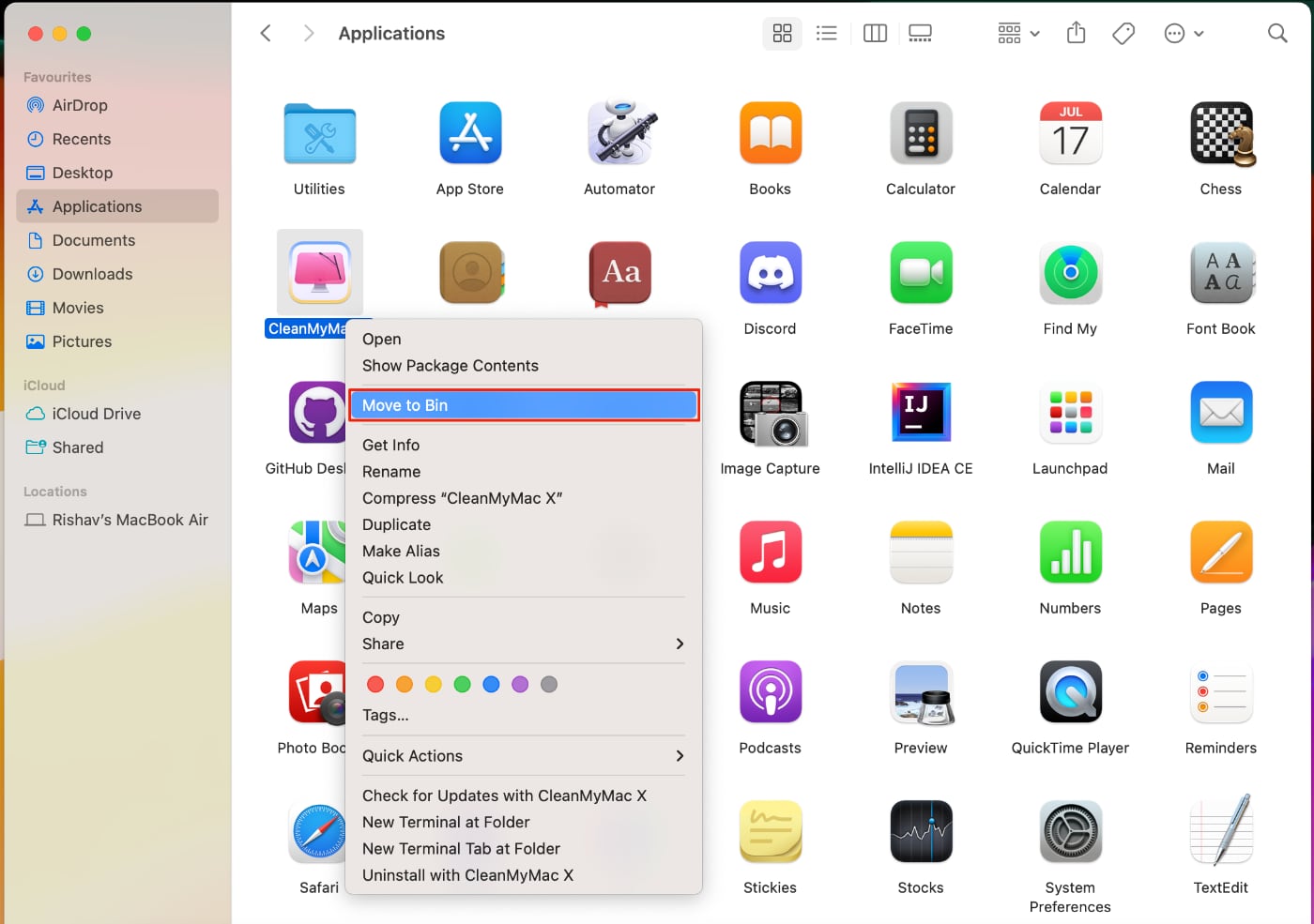Viewport: 1314px width, 924px height.
Task: Choose Move to Bin from context menu
Action: (x=524, y=405)
